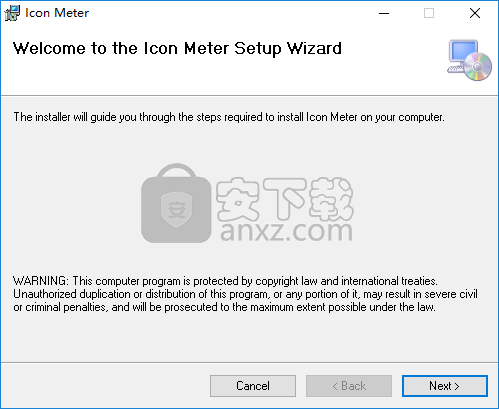Click the disabled maximize button

click(429, 13)
